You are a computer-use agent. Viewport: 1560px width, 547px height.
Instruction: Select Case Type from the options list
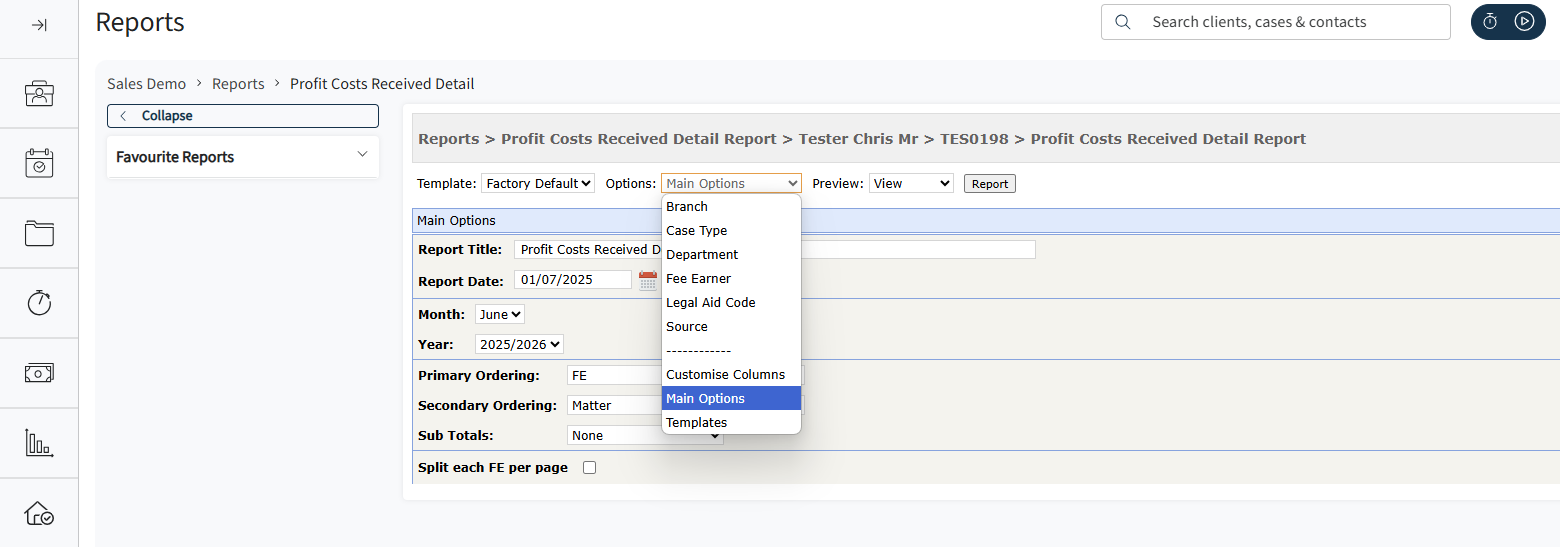(731, 230)
